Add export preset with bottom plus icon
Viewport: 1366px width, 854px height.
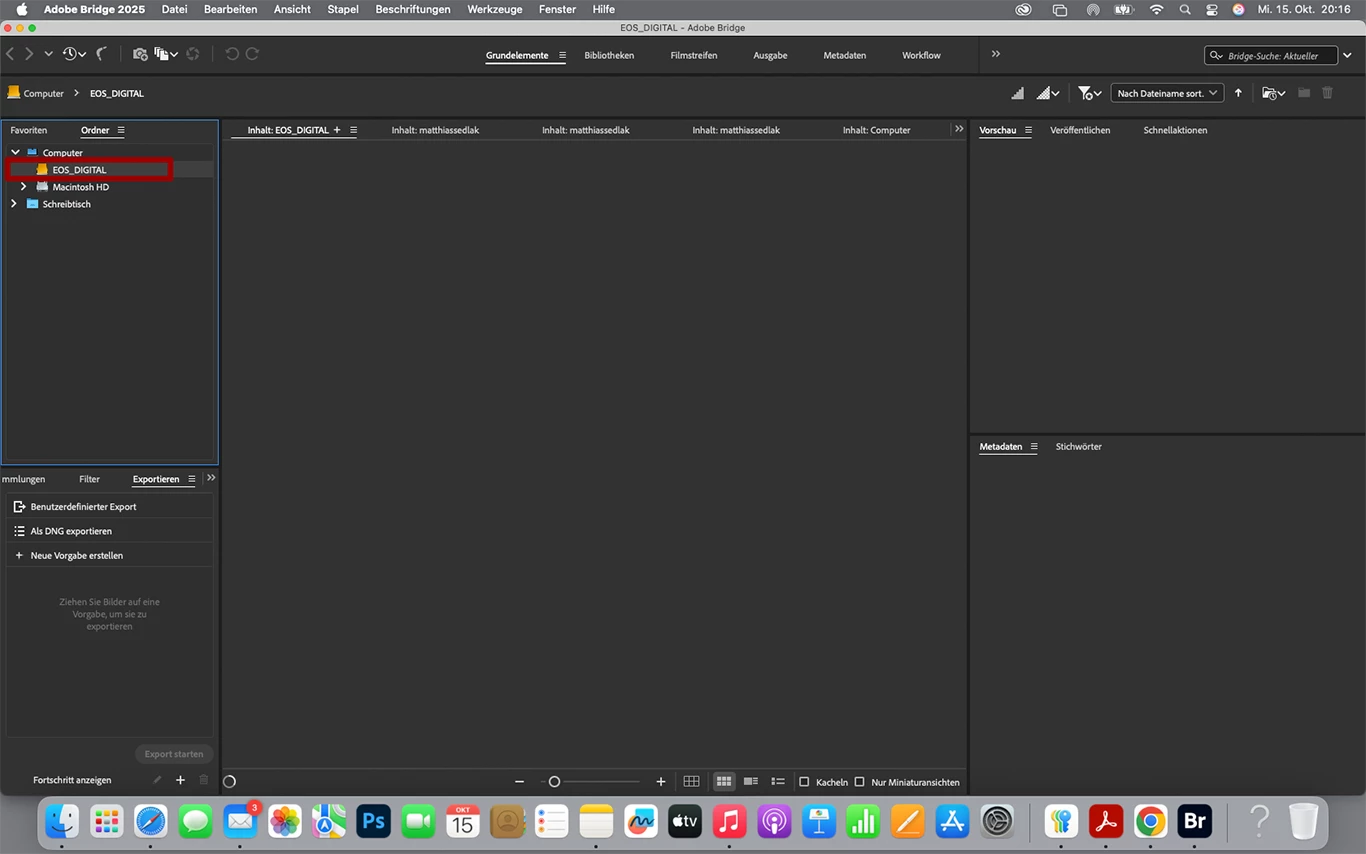click(180, 780)
